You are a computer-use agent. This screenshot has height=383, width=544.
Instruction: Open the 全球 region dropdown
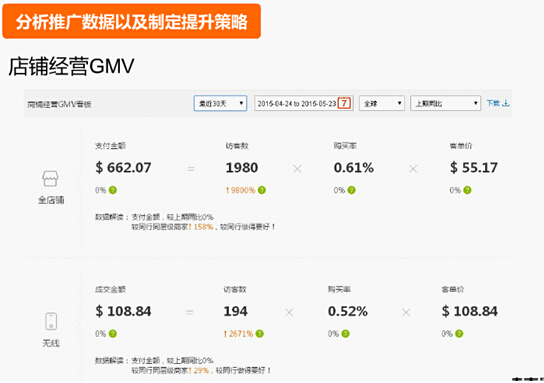[382, 103]
